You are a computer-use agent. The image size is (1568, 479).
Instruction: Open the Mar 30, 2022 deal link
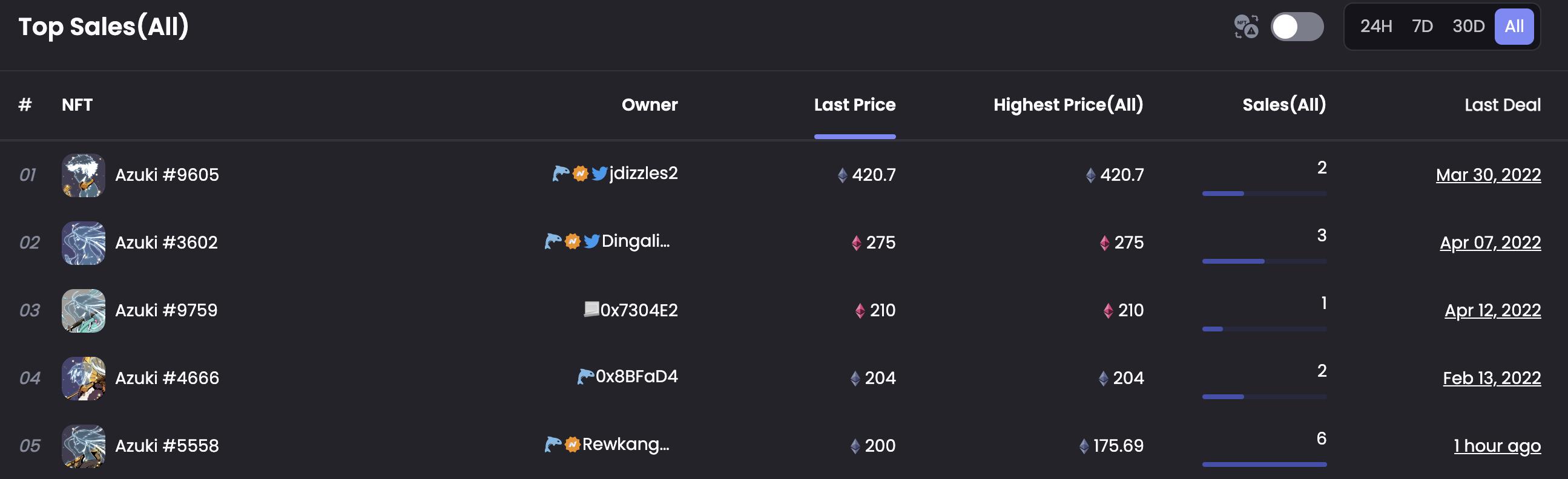click(1487, 175)
